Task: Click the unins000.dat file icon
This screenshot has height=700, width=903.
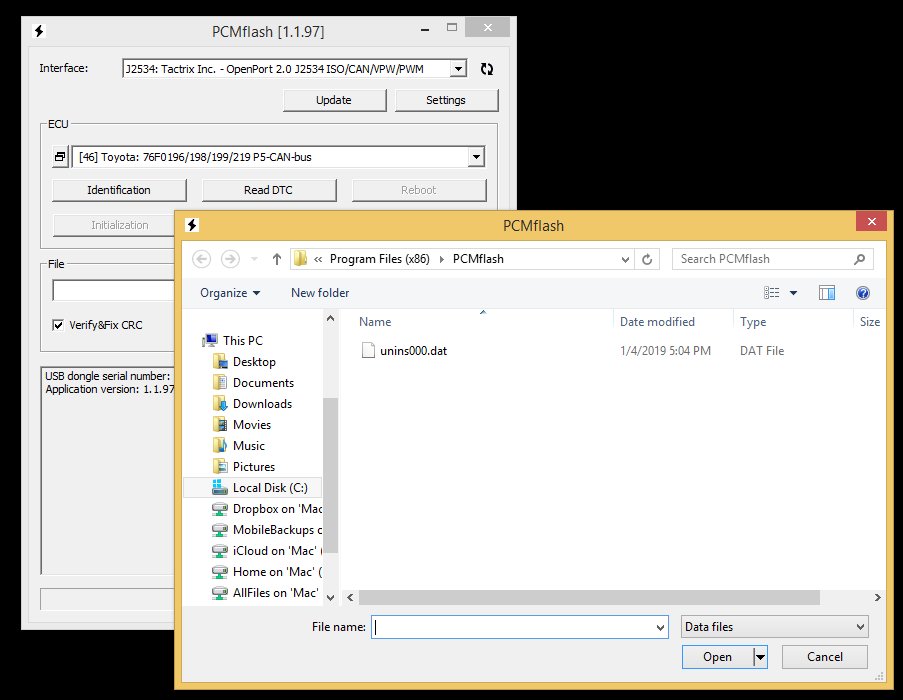Action: point(368,351)
